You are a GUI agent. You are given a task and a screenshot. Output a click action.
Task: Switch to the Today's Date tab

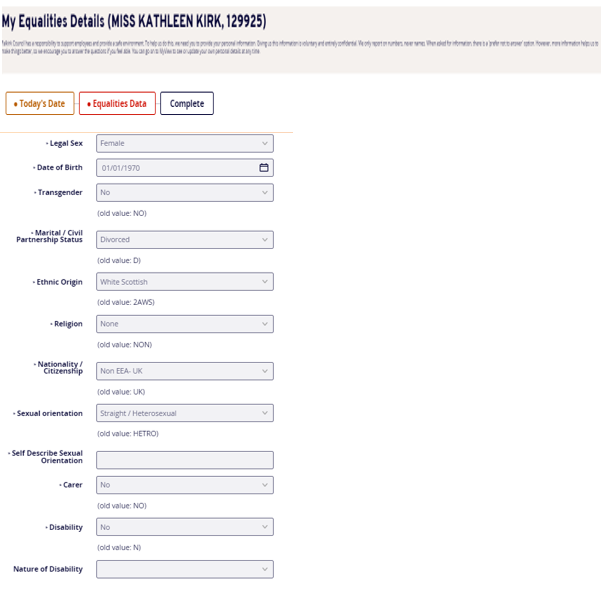tap(39, 104)
